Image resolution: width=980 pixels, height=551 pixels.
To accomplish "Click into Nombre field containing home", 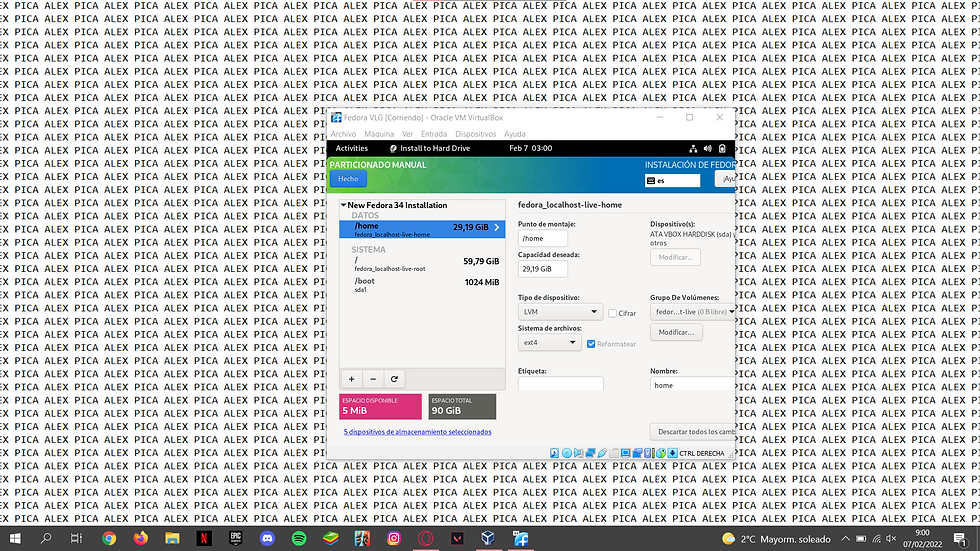I will point(692,384).
